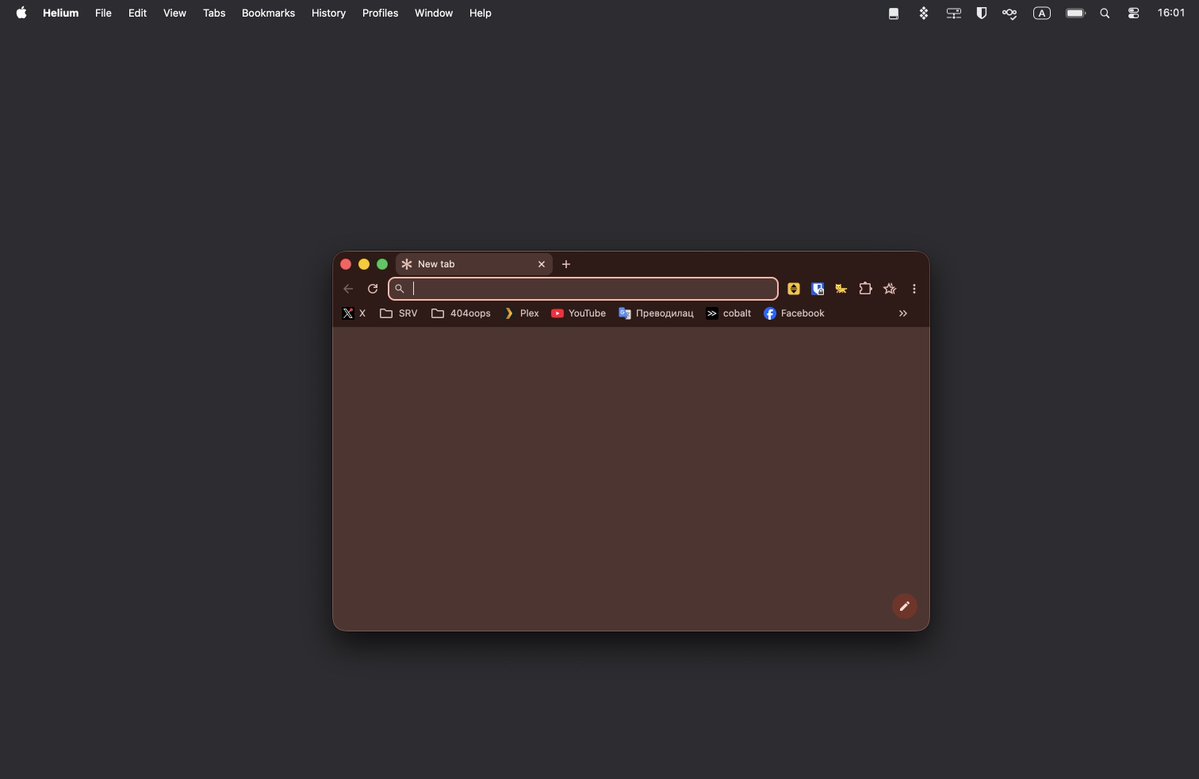
Task: Open the 404oops bookmarks folder
Action: pyautogui.click(x=461, y=313)
